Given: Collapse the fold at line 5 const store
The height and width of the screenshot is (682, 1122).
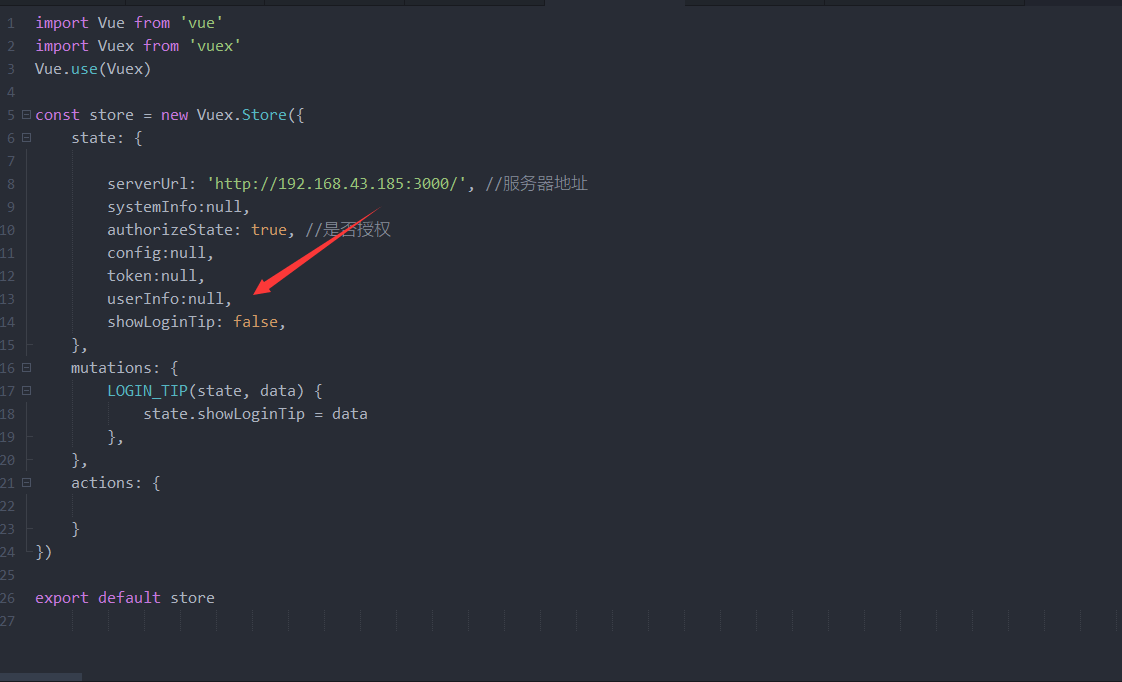Looking at the screenshot, I should tap(26, 115).
